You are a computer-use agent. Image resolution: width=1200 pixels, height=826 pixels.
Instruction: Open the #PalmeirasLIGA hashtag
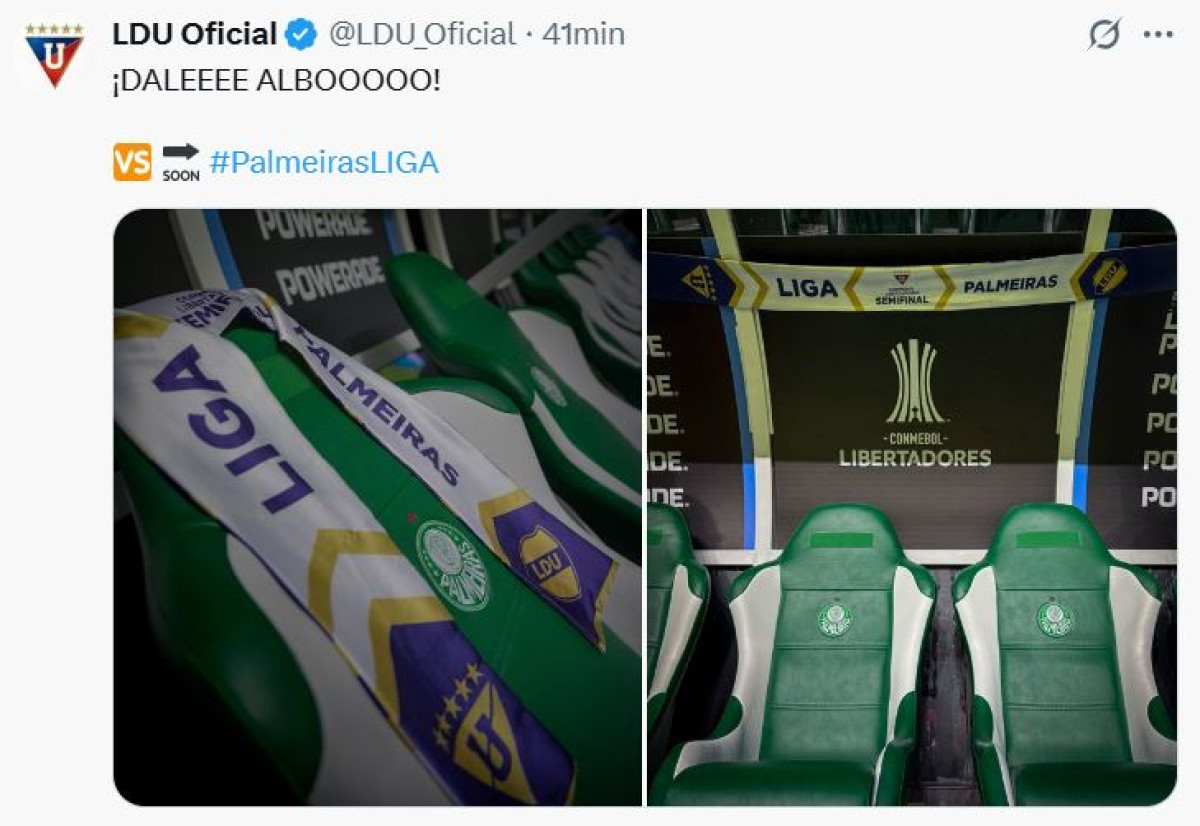(x=324, y=162)
